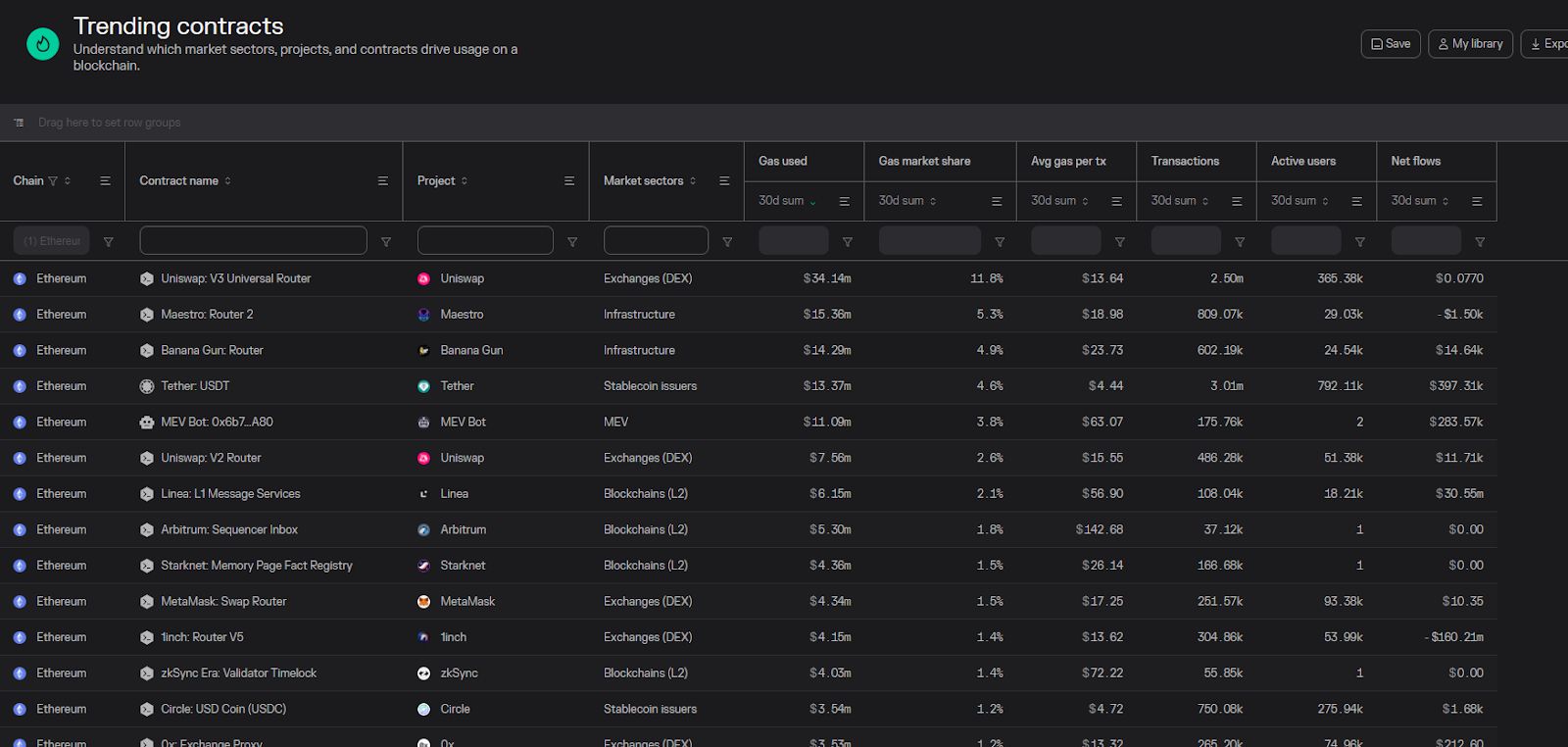Sort by Market sectors header
Viewport: 1568px width, 747px height.
(x=644, y=181)
